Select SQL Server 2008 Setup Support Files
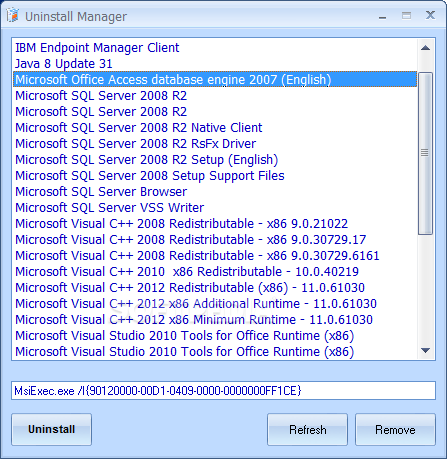 click(215, 176)
